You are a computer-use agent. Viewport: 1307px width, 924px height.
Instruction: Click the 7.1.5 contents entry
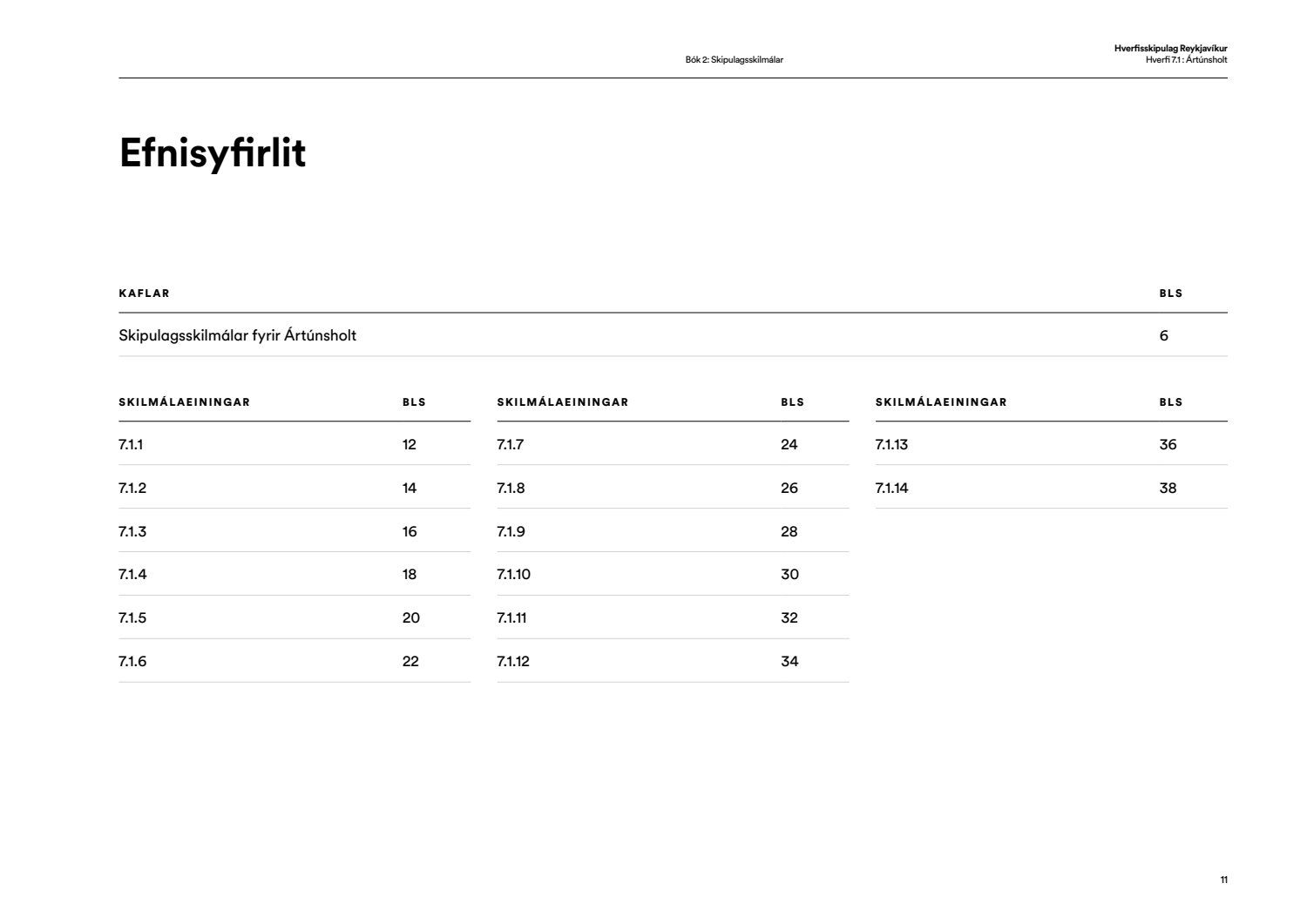point(132,617)
